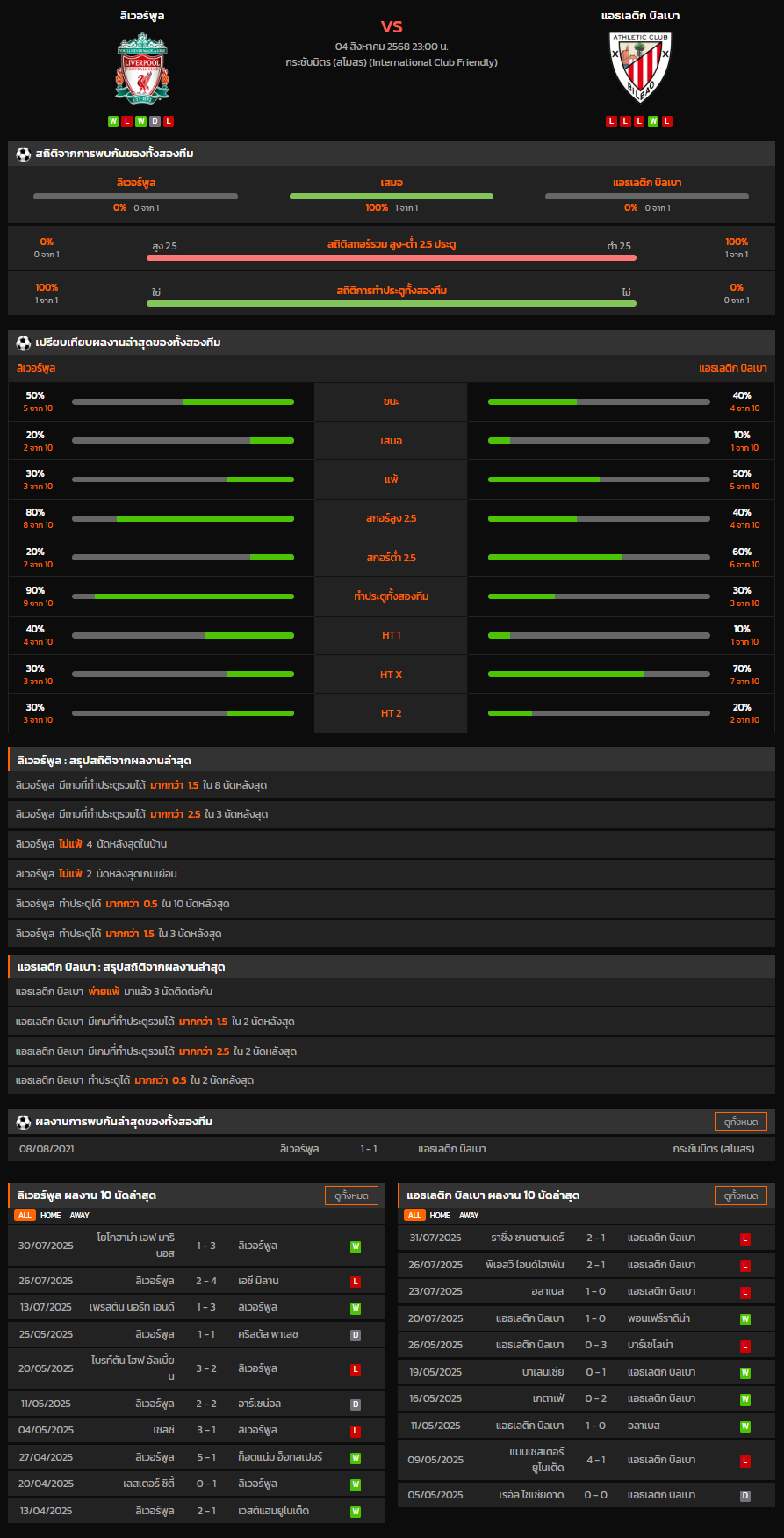Click the สกอร์สูง 2.5 row label
Image resolution: width=784 pixels, height=1538 pixels.
[392, 518]
